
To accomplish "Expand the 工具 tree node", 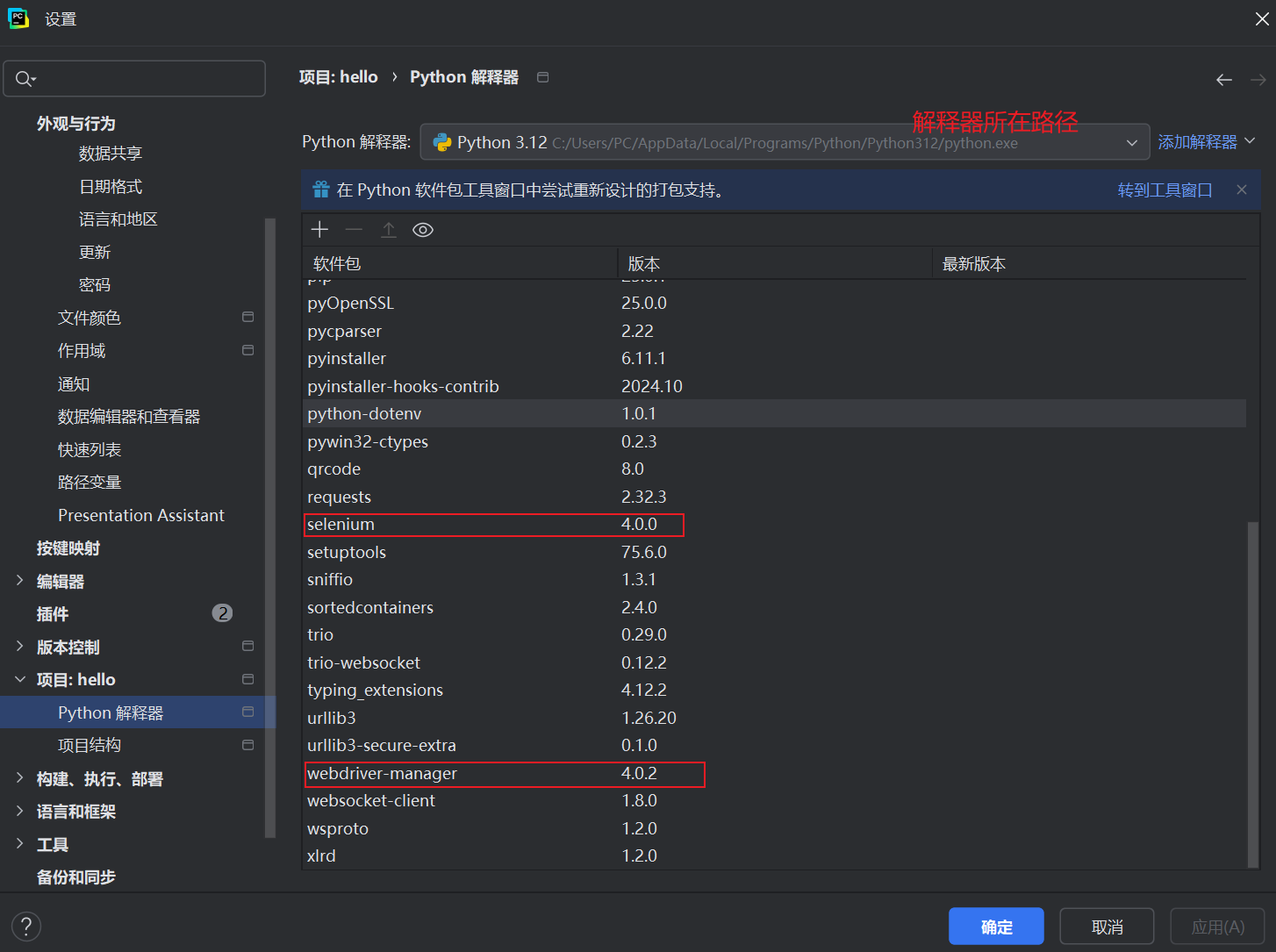I will (19, 843).
